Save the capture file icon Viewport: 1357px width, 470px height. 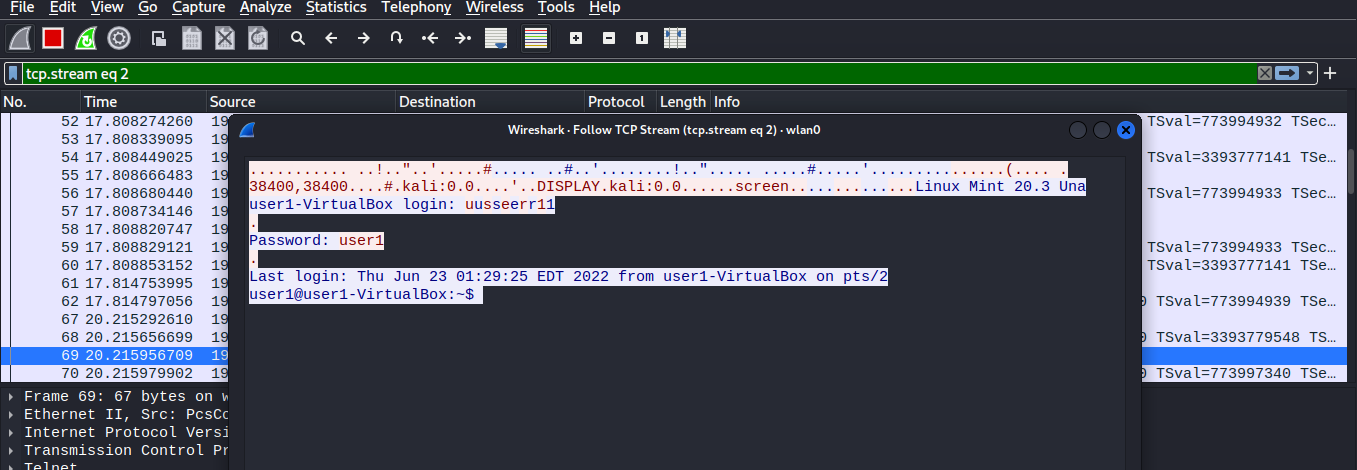point(192,38)
